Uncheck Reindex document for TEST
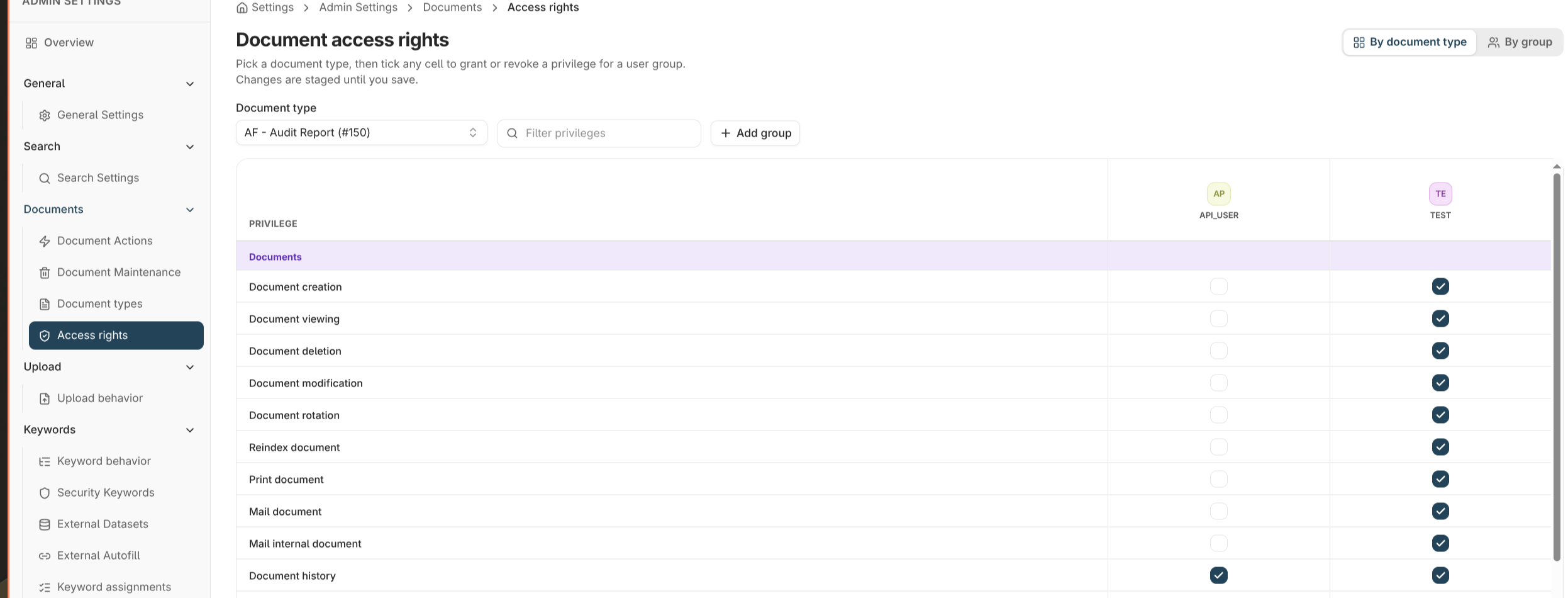 (1440, 447)
